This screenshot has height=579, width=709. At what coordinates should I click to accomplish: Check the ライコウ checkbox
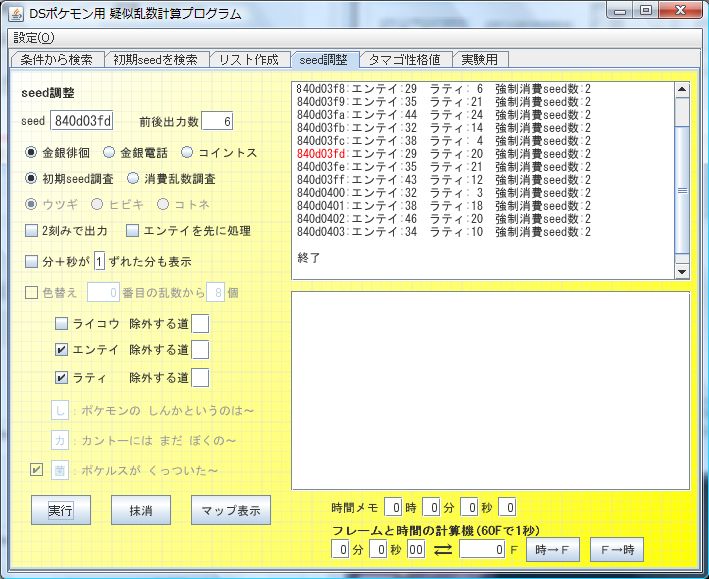(61, 323)
